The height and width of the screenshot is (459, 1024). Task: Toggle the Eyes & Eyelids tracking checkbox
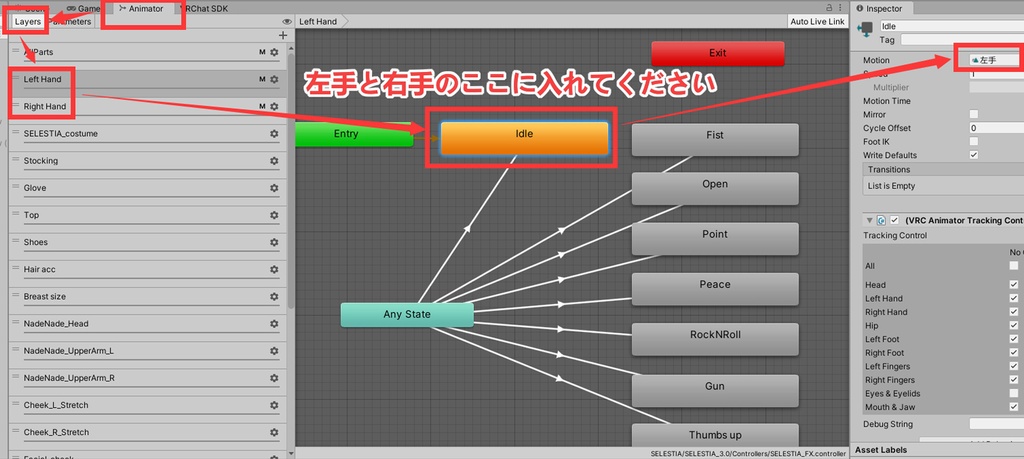click(x=1014, y=393)
